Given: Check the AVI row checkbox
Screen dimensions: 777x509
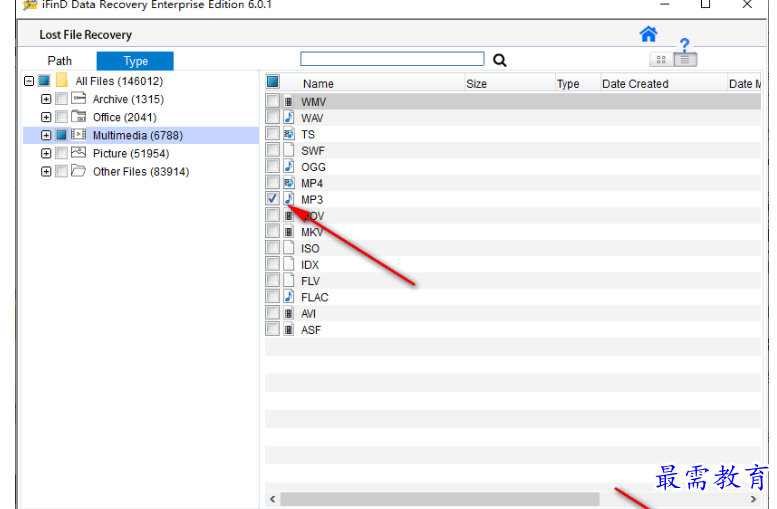Looking at the screenshot, I should tap(273, 313).
